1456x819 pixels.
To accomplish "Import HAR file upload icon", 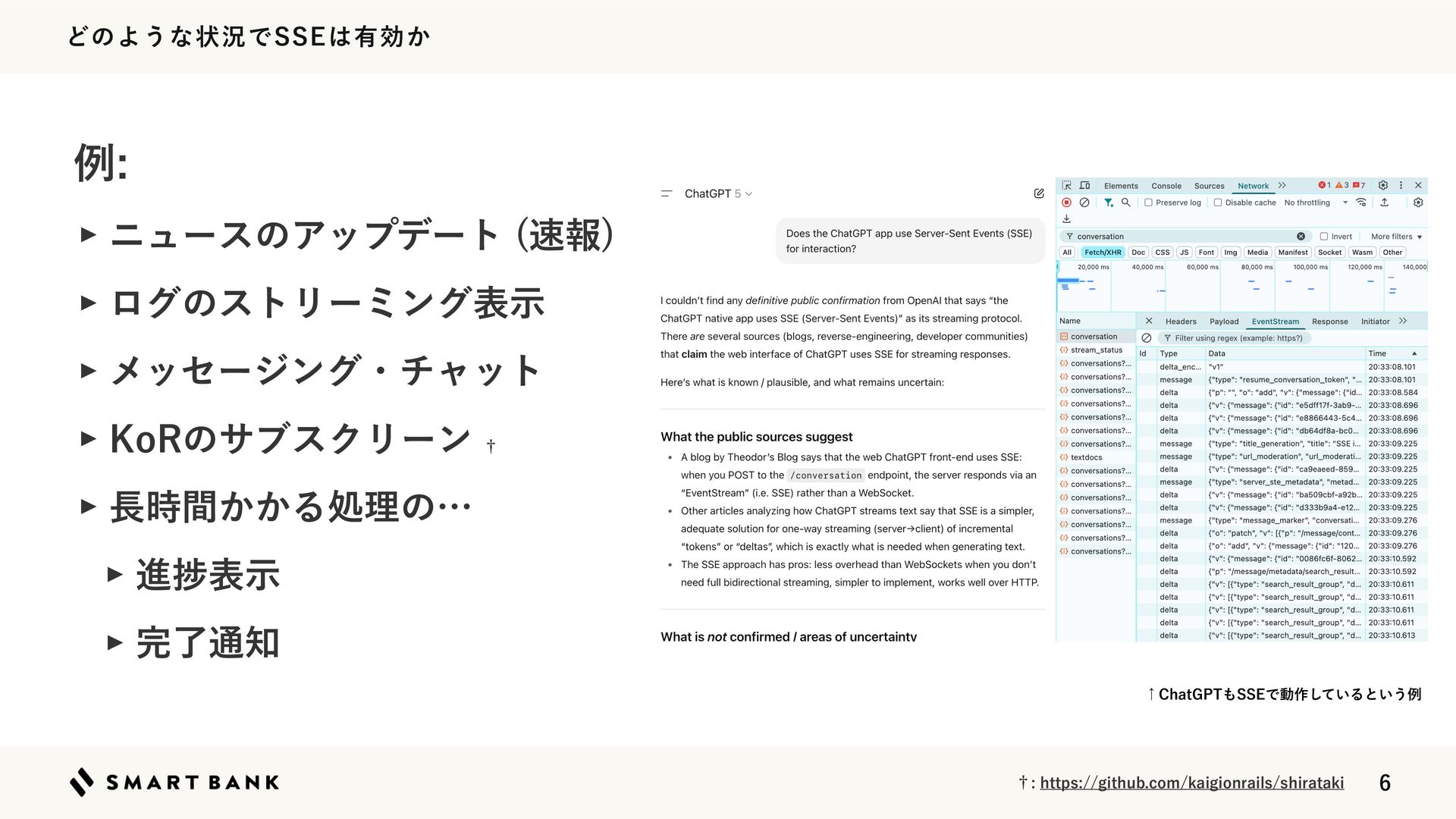I will click(x=1384, y=202).
